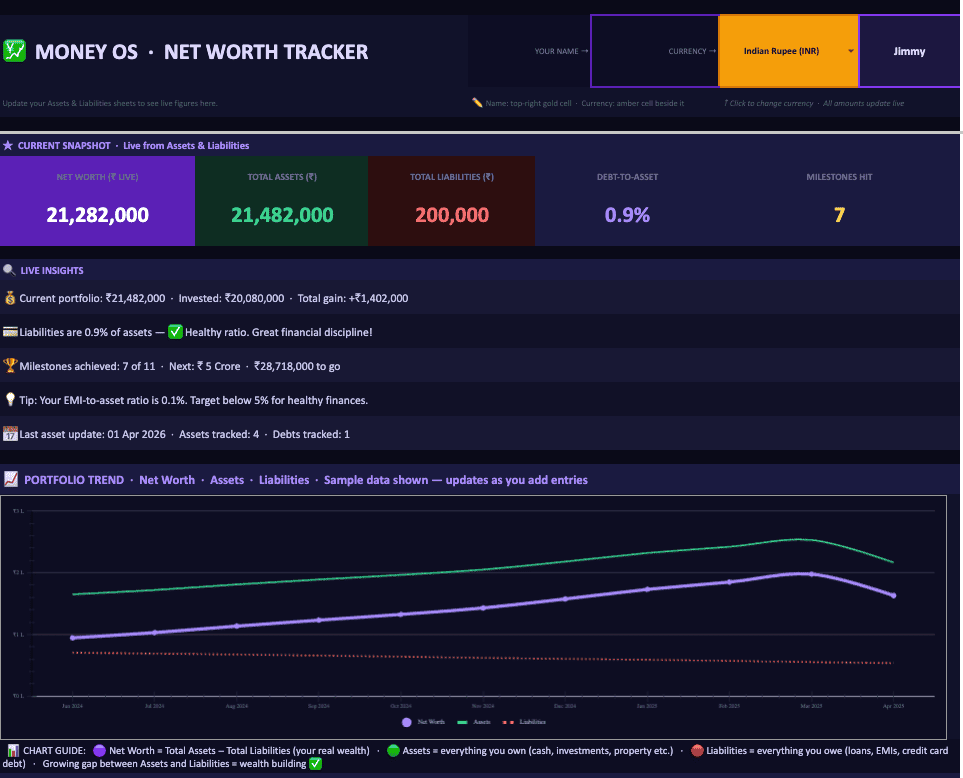Click the chart icon beside Portfolio Trend heading
963x778 pixels.
(10, 479)
